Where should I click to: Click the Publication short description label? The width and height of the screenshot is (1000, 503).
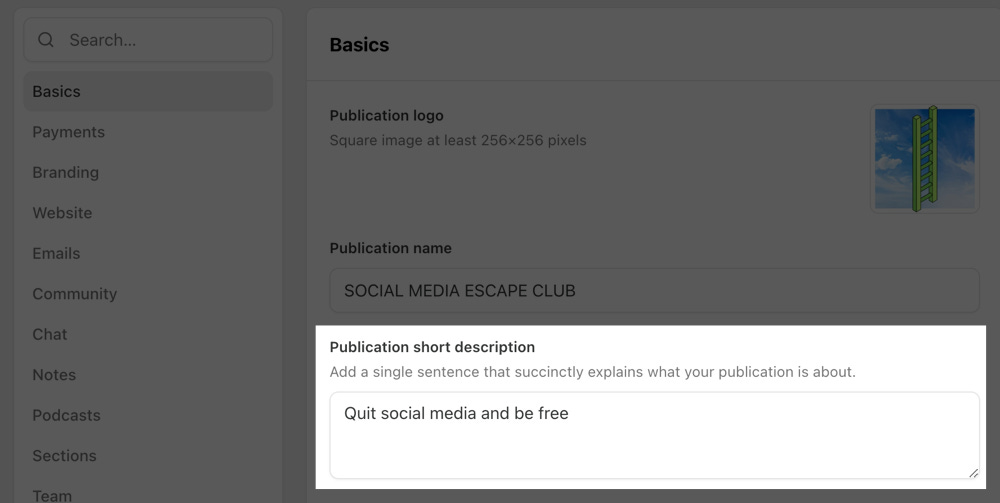(432, 347)
